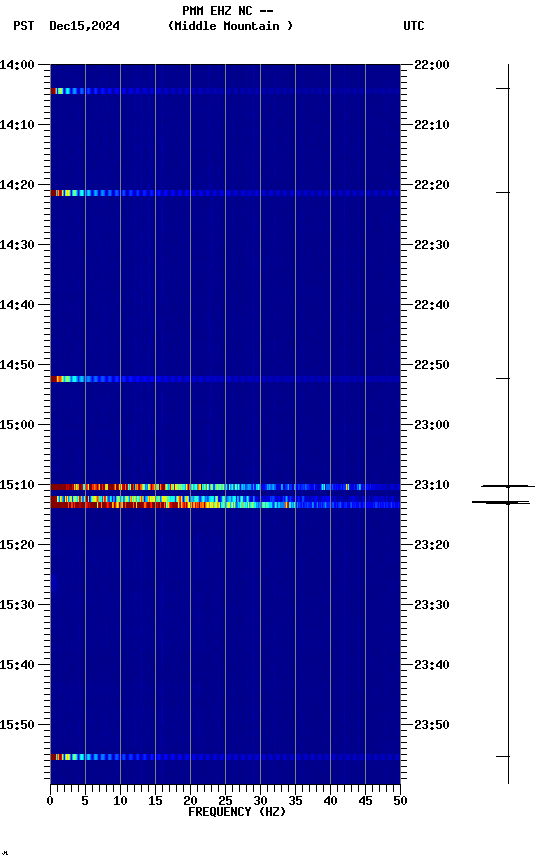This screenshot has height=864, width=552.
Task: Click the 'FREQUENCY (HZ)' axis label
Action: [237, 812]
